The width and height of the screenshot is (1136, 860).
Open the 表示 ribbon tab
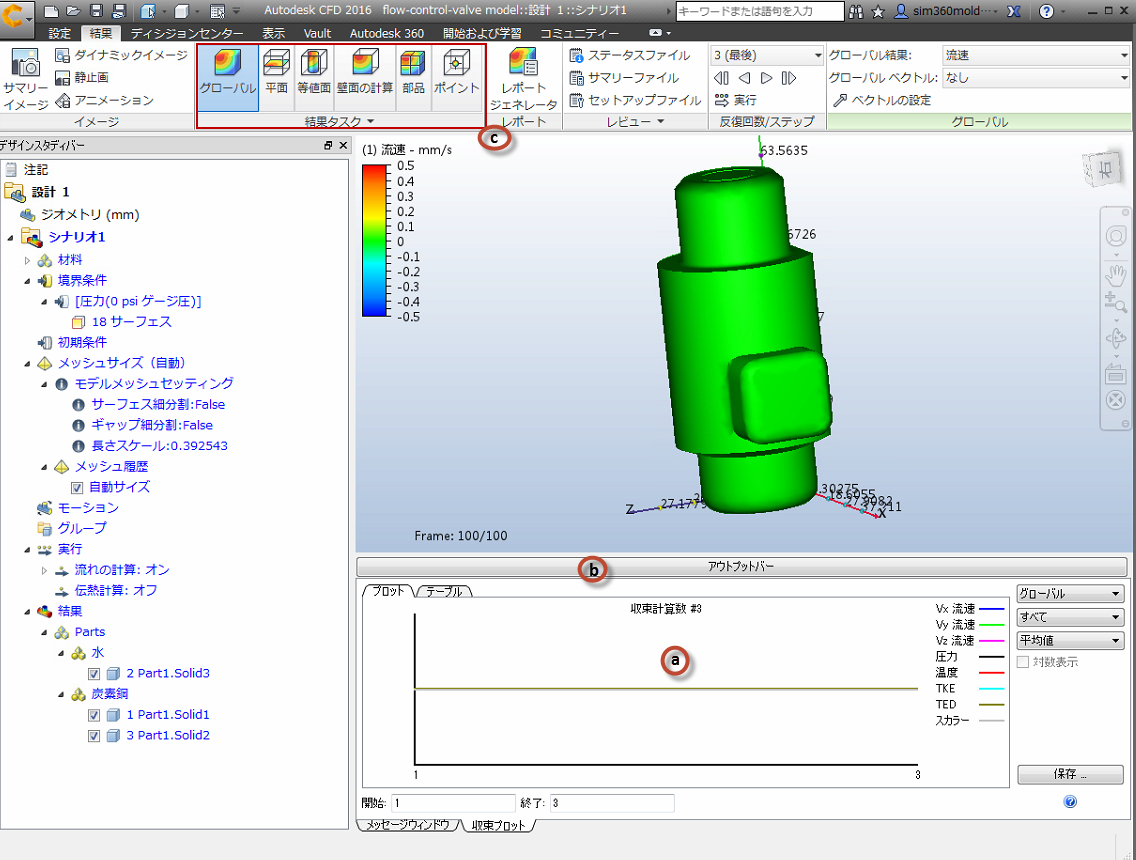273,33
